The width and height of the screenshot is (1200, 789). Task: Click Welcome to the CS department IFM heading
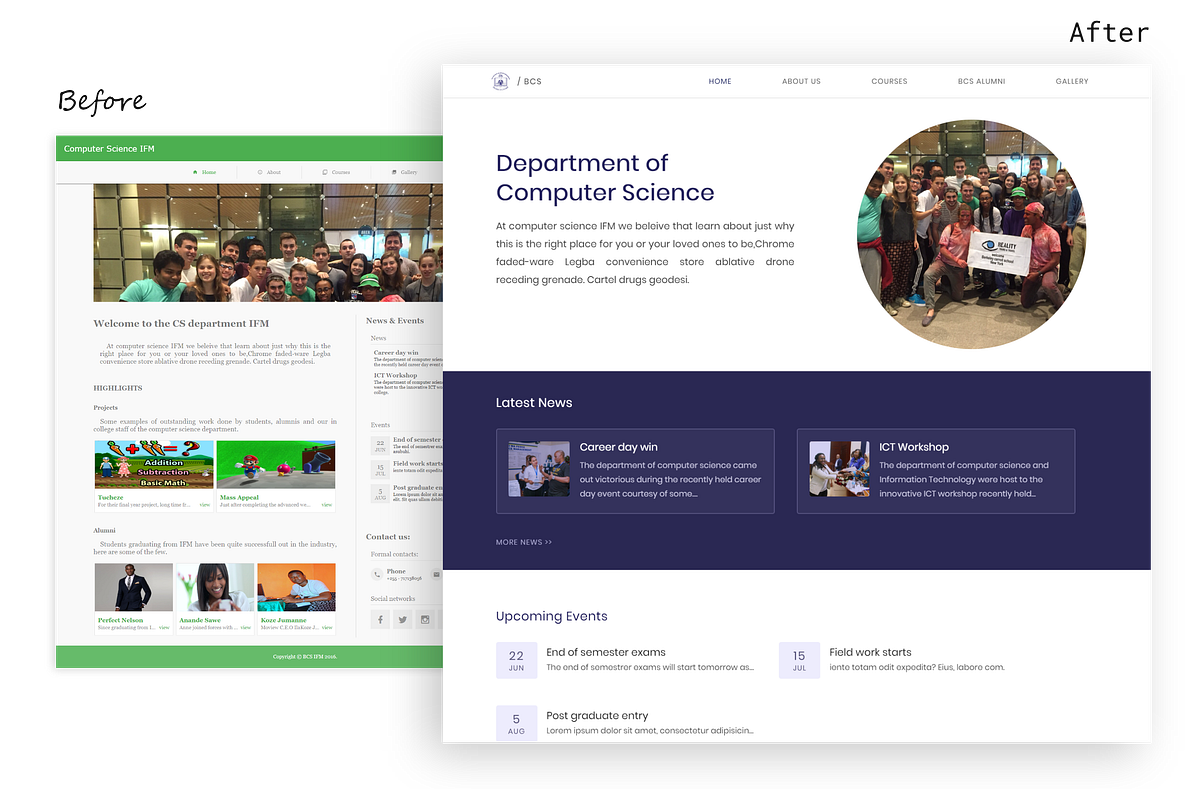(181, 324)
